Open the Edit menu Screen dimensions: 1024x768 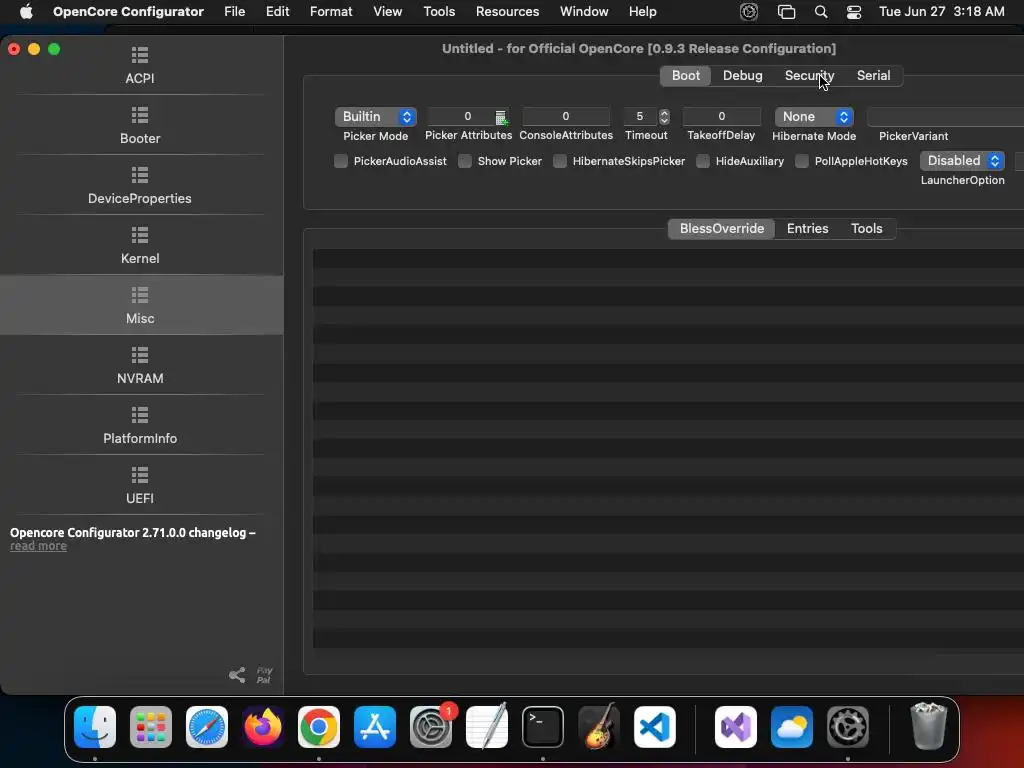278,12
